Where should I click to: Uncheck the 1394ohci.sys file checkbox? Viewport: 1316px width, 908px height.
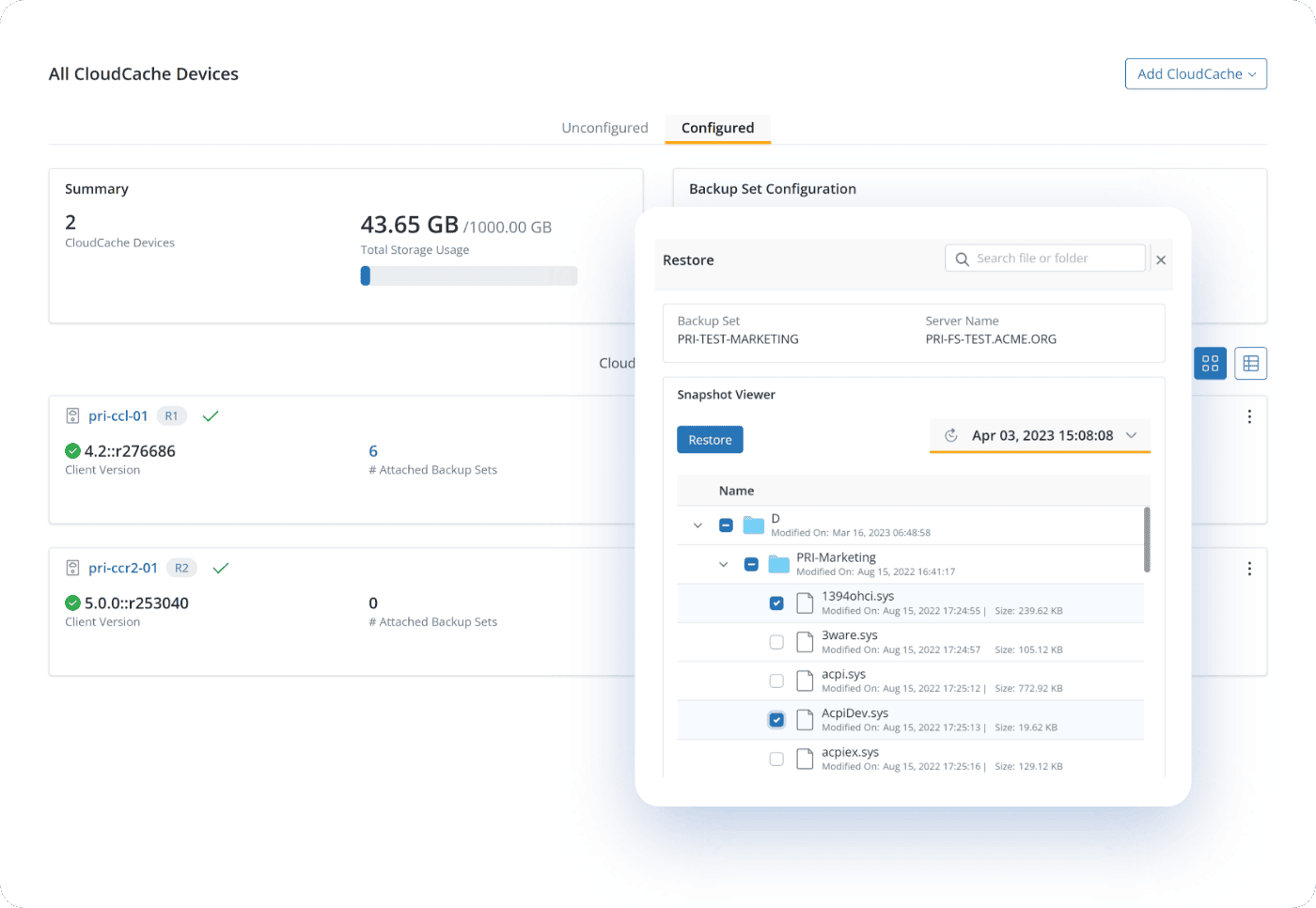(776, 603)
